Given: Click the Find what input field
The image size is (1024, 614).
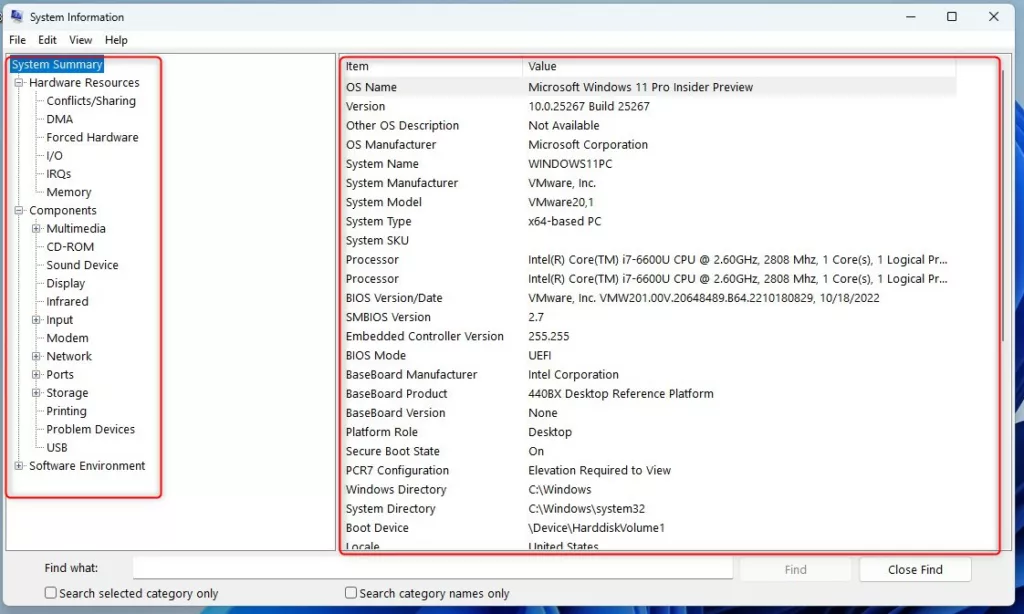Looking at the screenshot, I should click(432, 568).
